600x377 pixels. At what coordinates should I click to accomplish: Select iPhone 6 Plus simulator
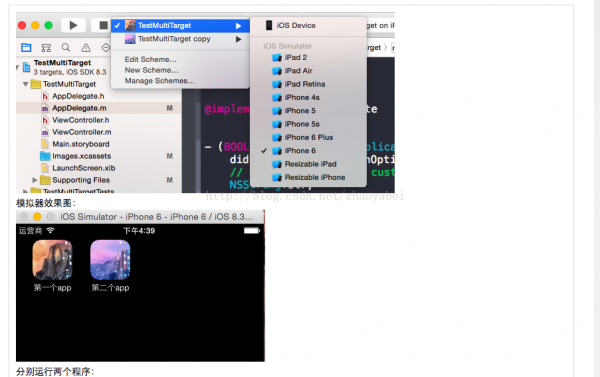pyautogui.click(x=308, y=137)
